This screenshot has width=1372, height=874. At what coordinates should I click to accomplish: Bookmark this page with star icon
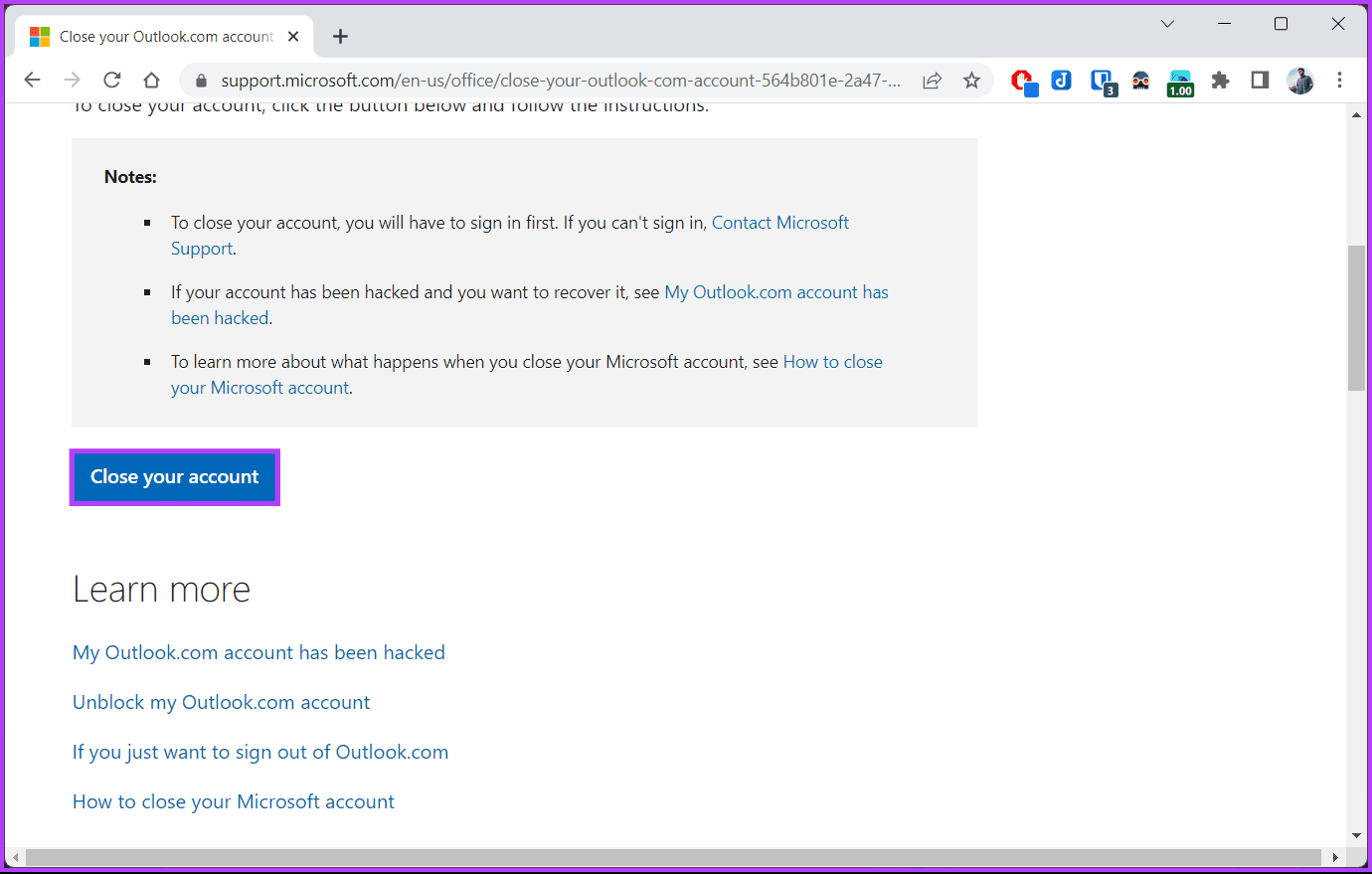click(971, 81)
